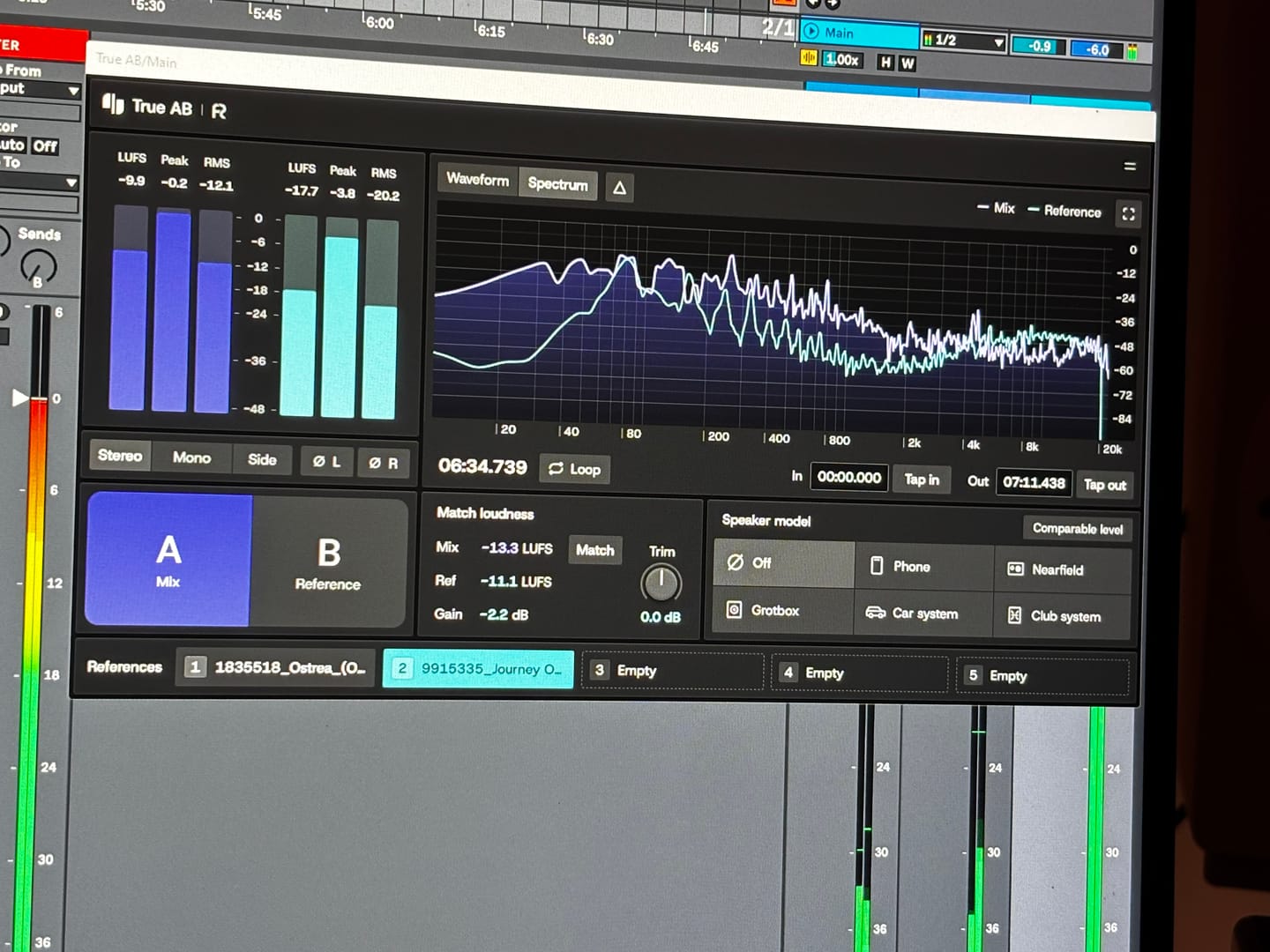This screenshot has width=1270, height=952.
Task: Switch to the Waveform tab
Action: coord(478,180)
